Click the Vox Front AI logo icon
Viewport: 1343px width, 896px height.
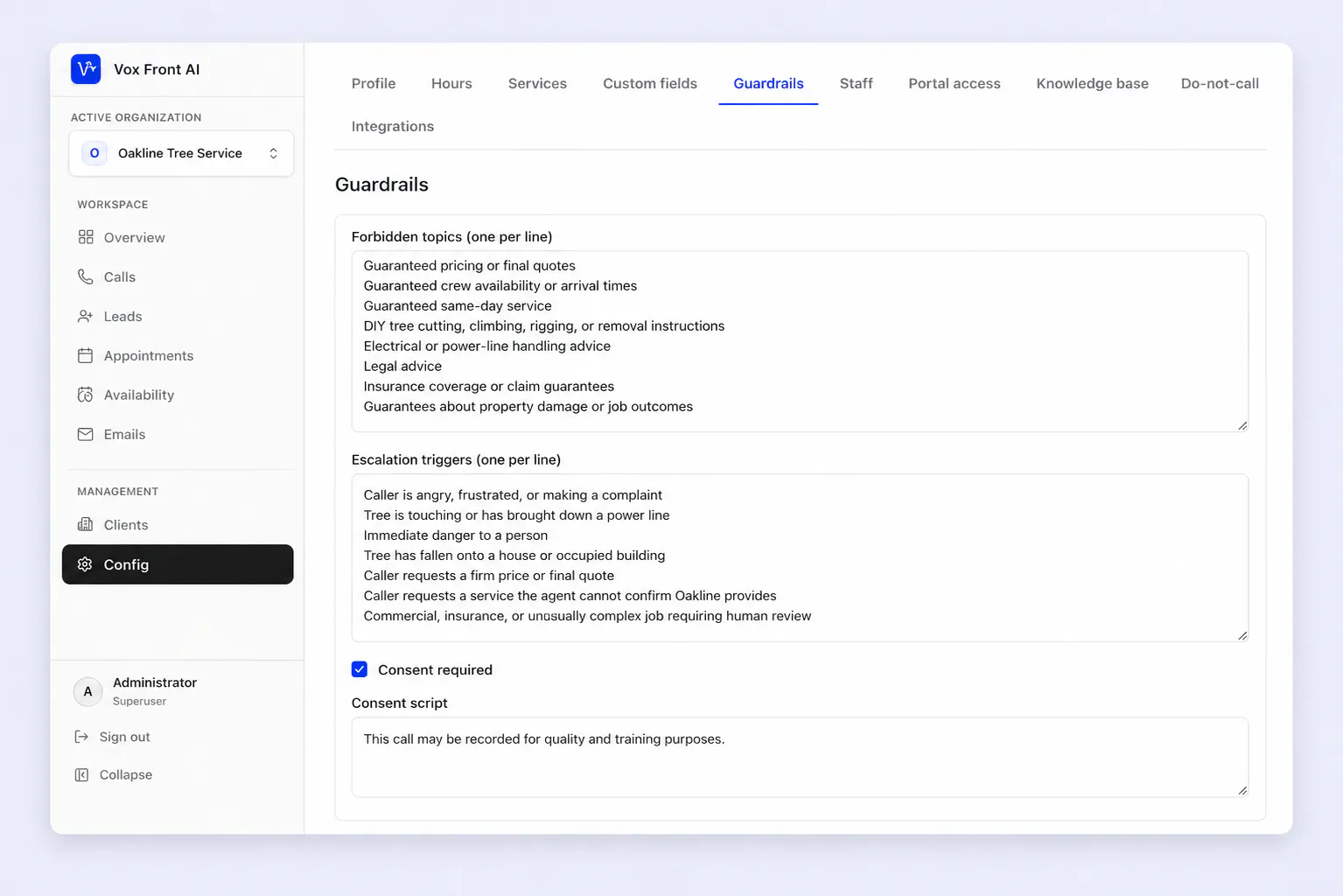86,69
